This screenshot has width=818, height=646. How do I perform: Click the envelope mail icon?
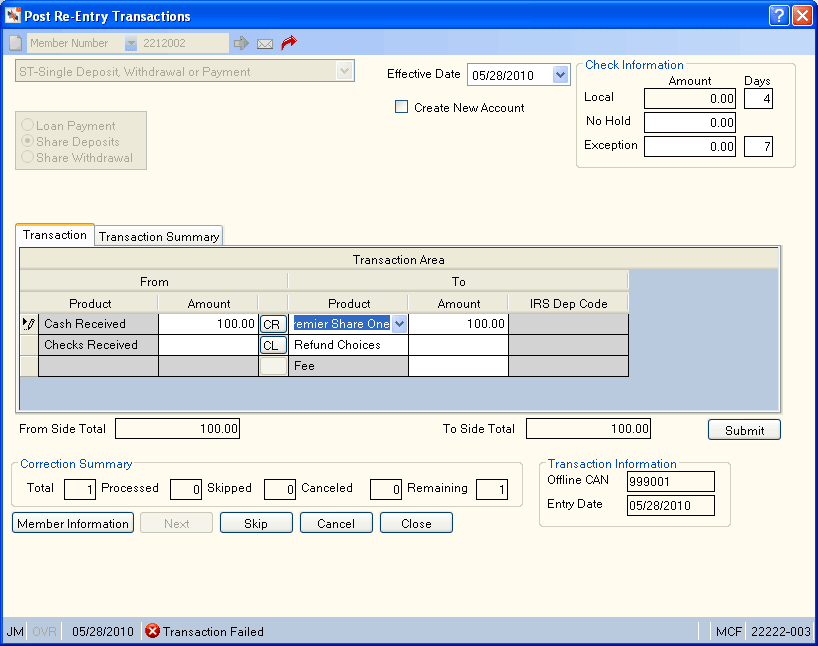pos(265,44)
